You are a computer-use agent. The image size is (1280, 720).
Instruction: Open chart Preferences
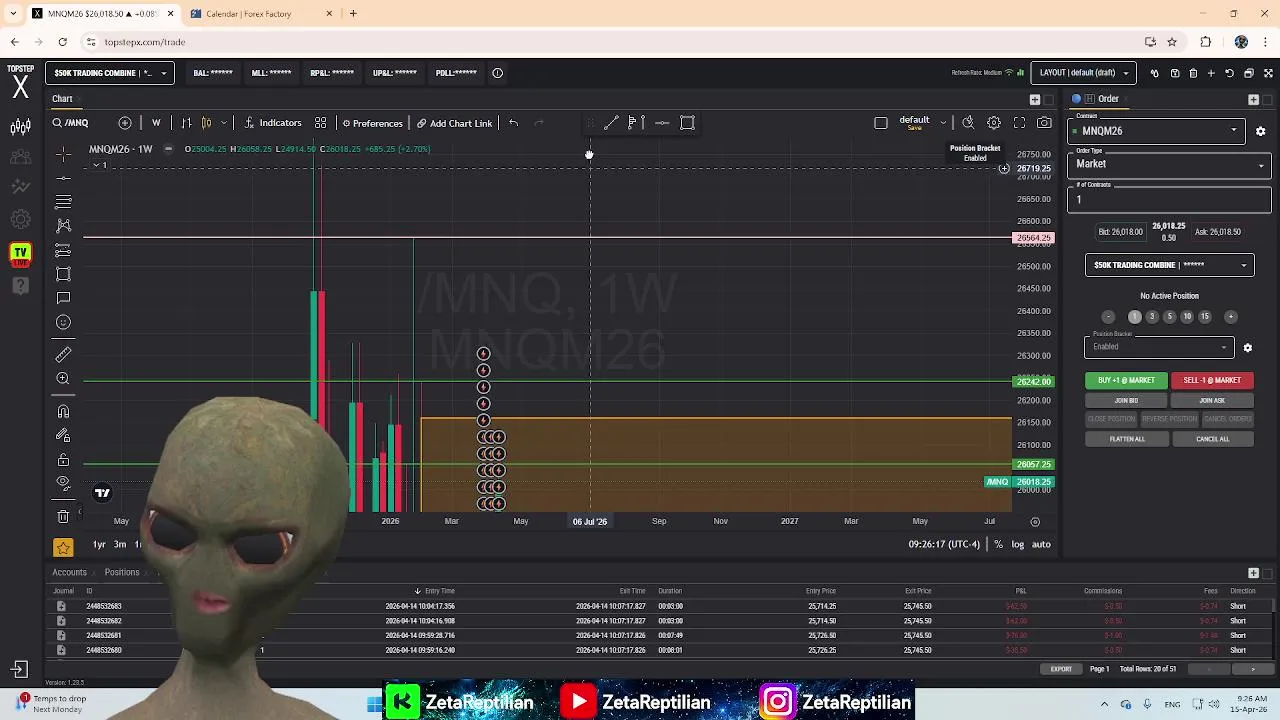tap(372, 123)
